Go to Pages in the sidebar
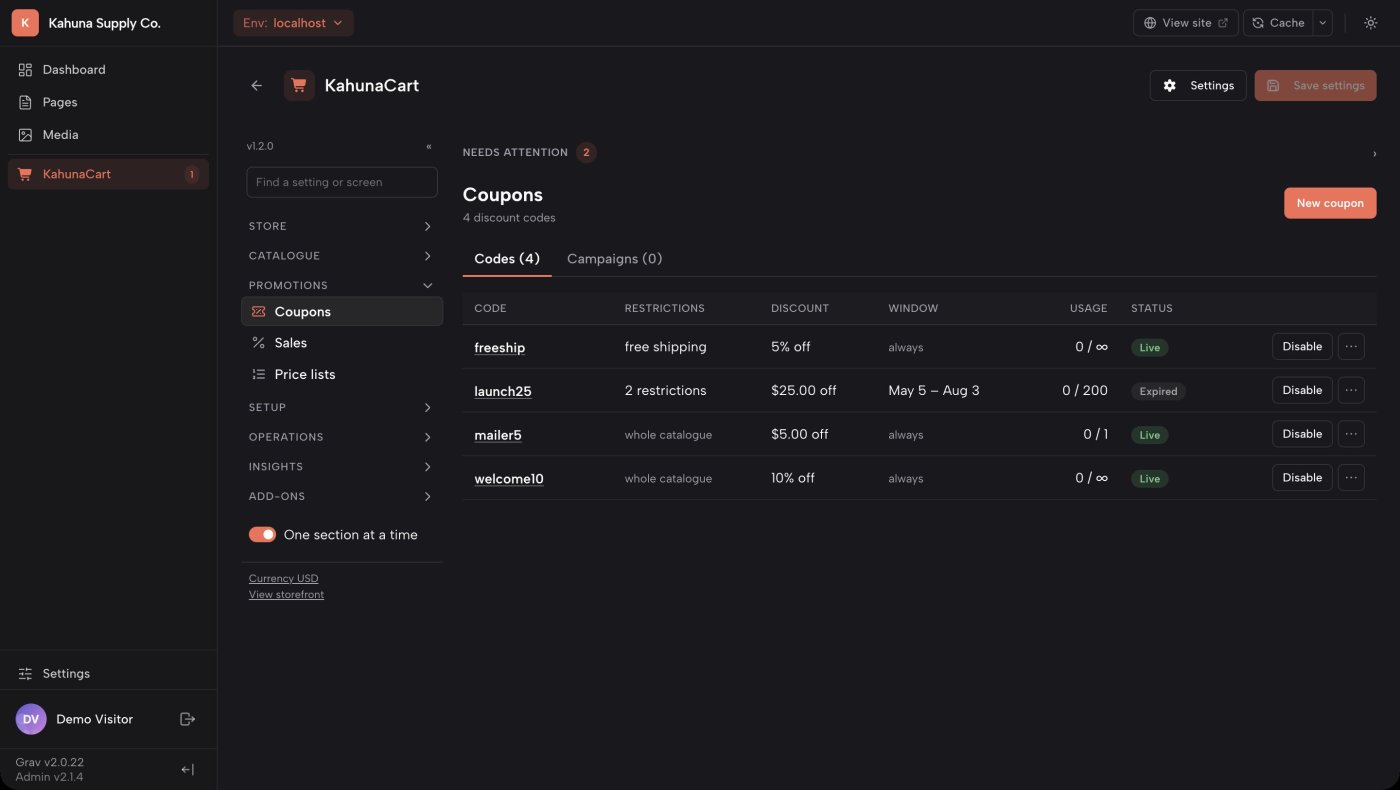This screenshot has width=1400, height=790. 108,102
